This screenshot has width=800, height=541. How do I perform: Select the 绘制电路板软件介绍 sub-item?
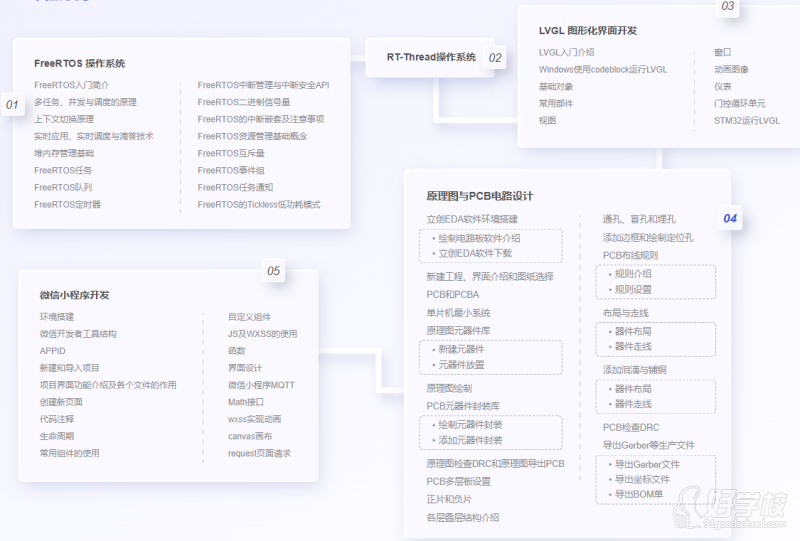(479, 238)
